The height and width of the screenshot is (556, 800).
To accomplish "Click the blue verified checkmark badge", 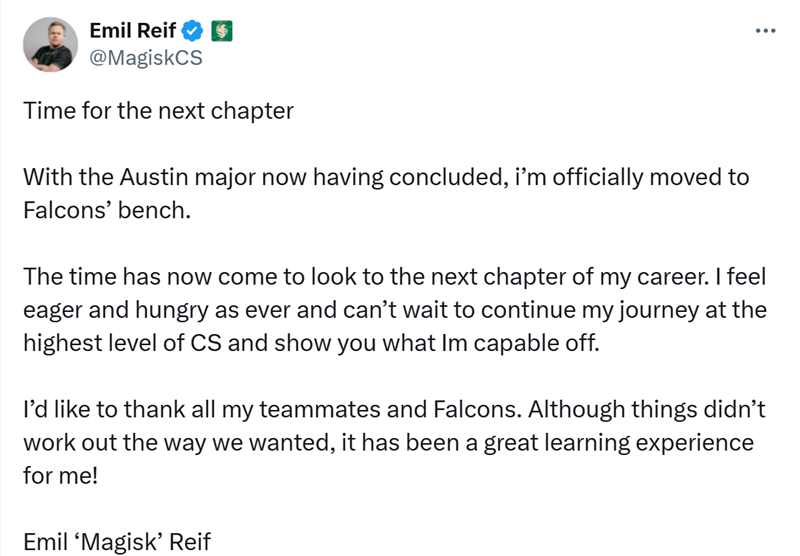I will point(192,31).
